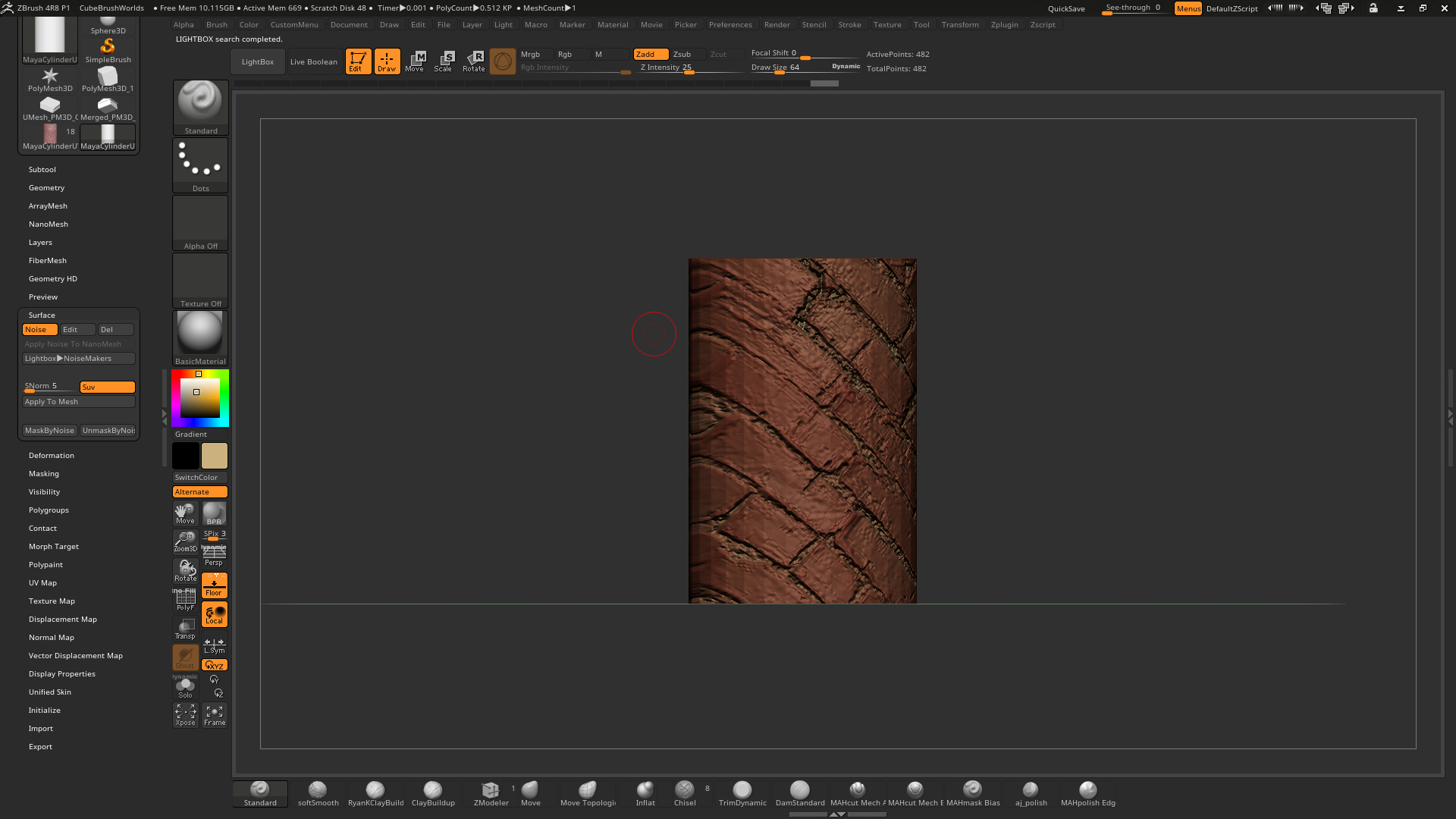
Task: Toggle Solo mode
Action: point(186,687)
